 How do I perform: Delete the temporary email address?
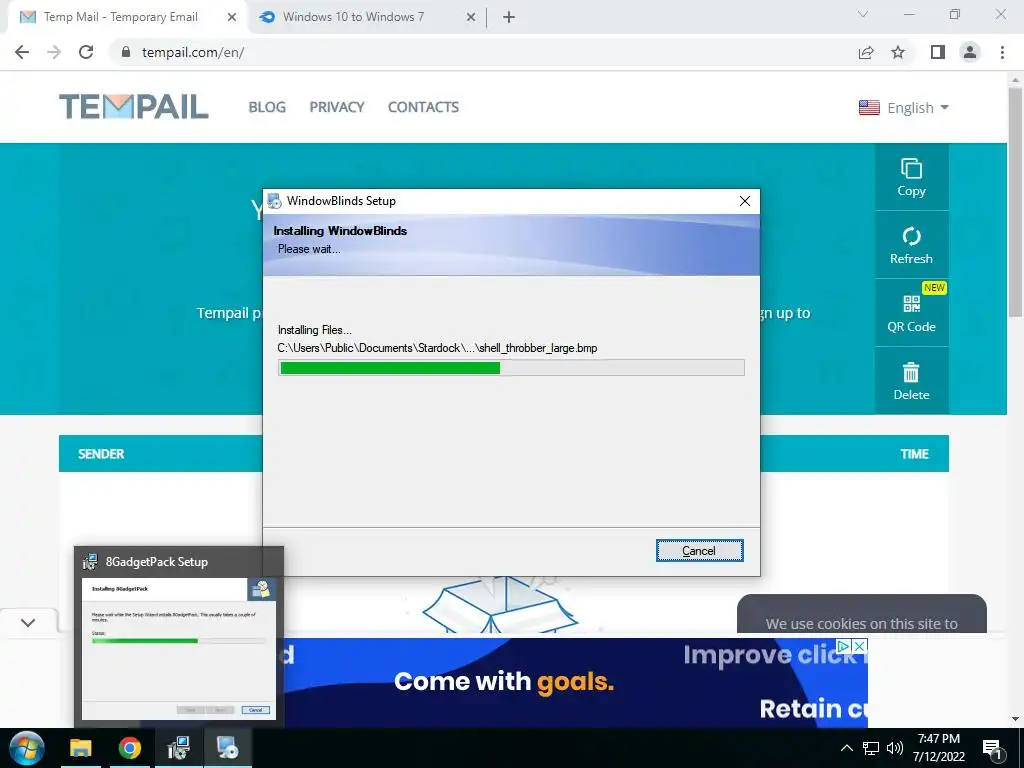coord(911,381)
